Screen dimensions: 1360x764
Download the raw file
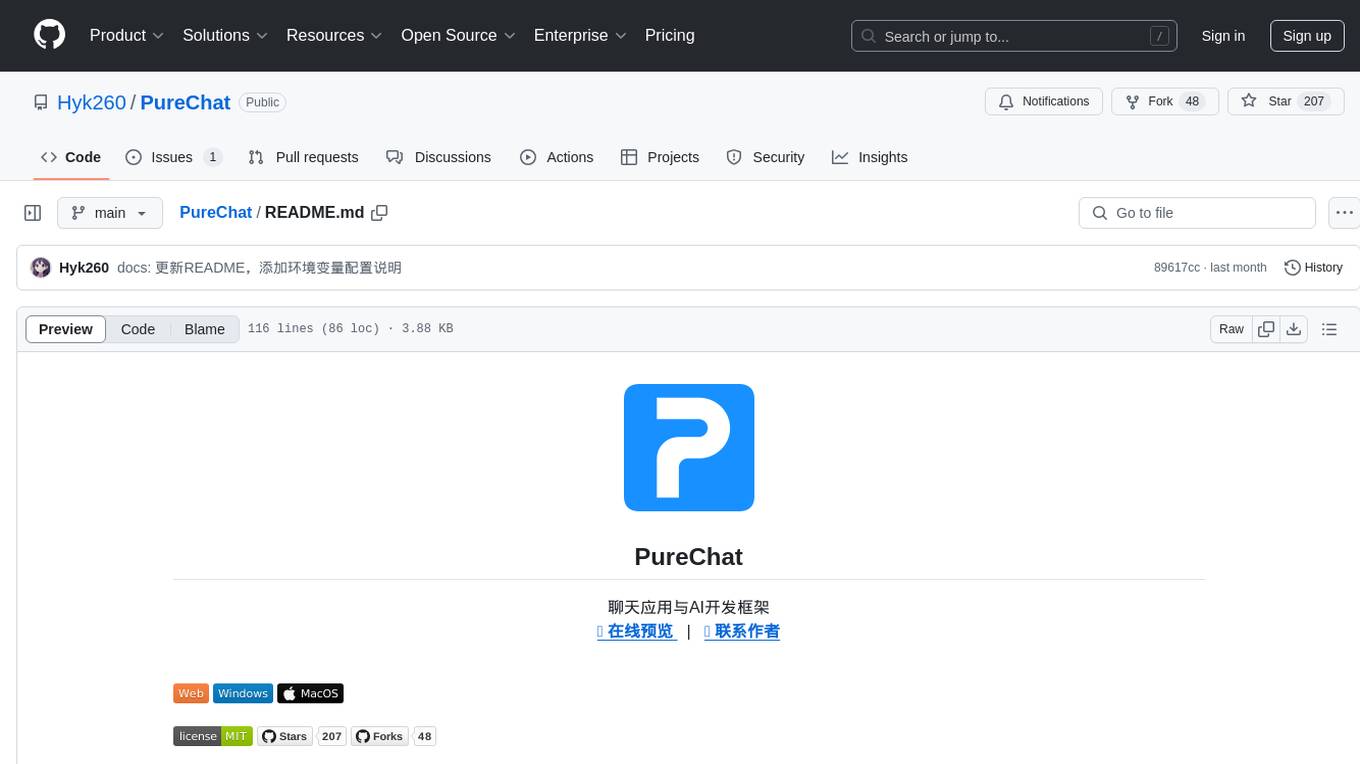coord(1294,329)
